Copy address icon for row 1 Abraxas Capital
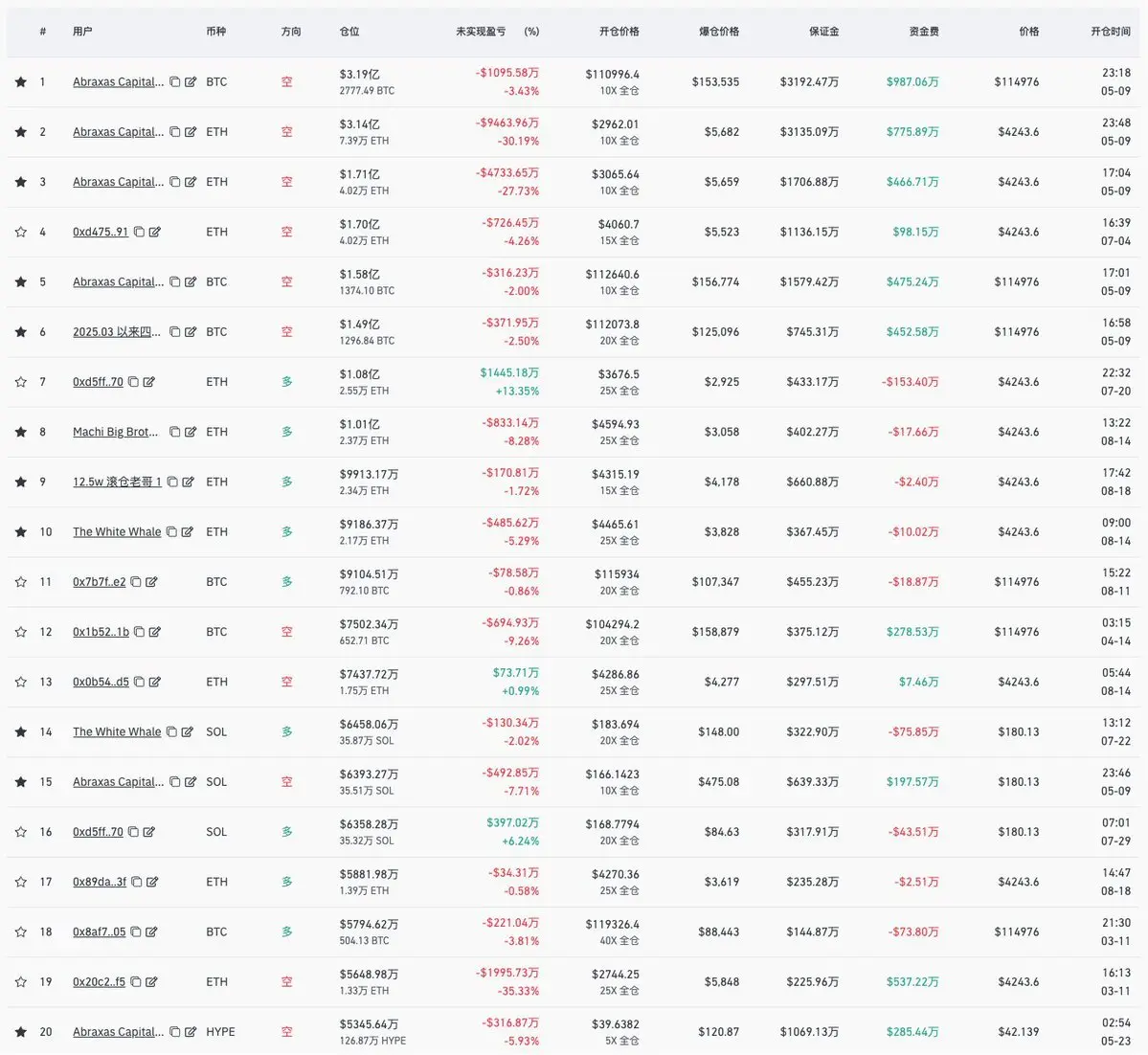 [x=175, y=82]
